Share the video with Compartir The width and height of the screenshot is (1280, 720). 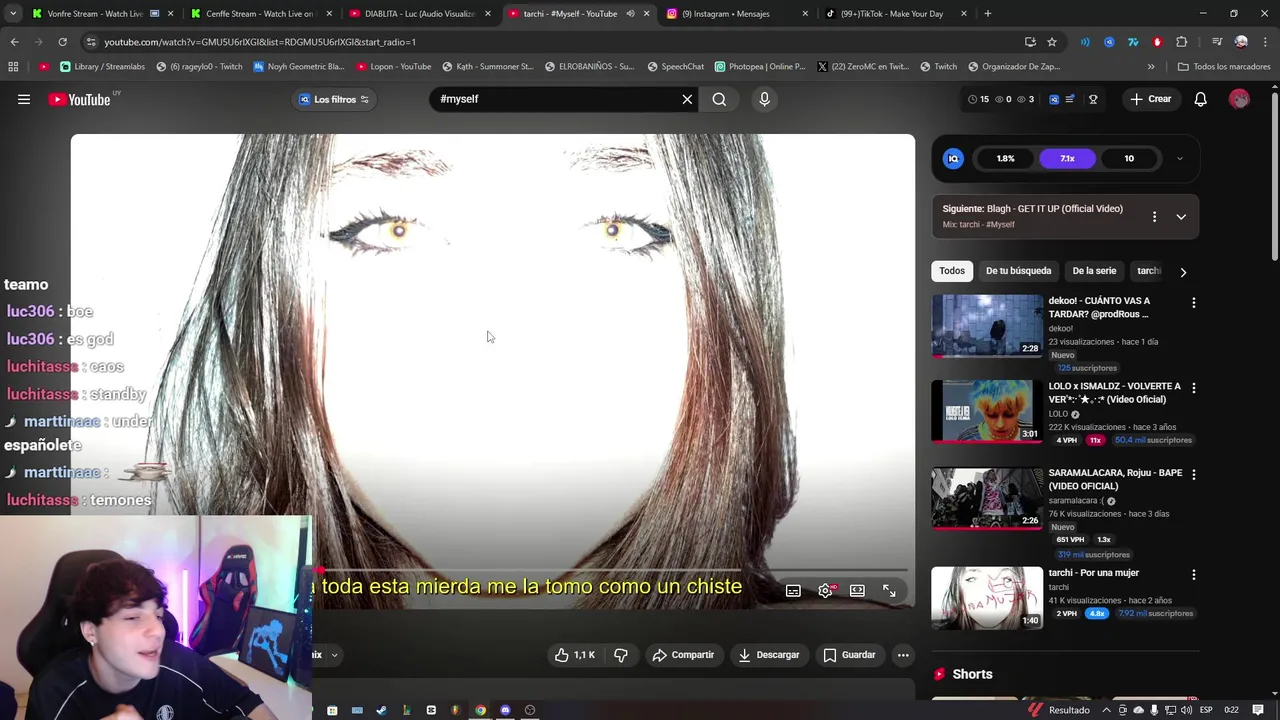tap(683, 655)
